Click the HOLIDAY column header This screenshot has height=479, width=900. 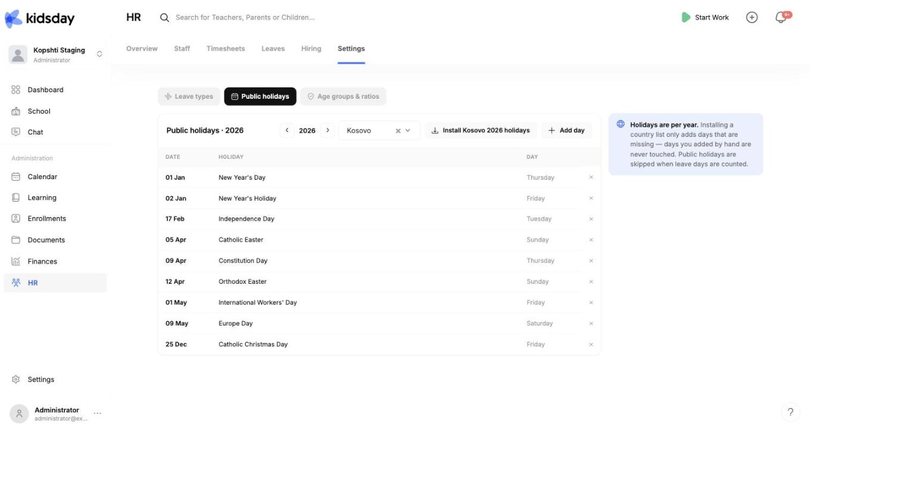point(231,157)
